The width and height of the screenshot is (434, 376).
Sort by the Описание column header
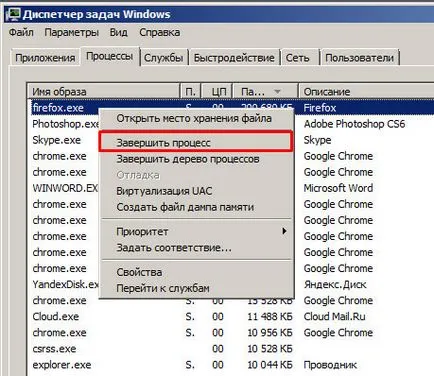[366, 91]
